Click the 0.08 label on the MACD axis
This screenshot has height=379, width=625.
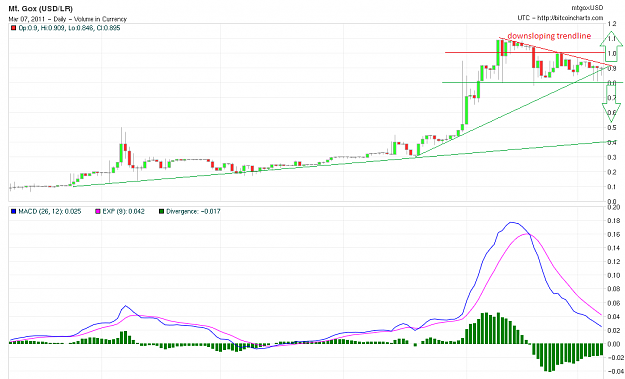point(615,289)
